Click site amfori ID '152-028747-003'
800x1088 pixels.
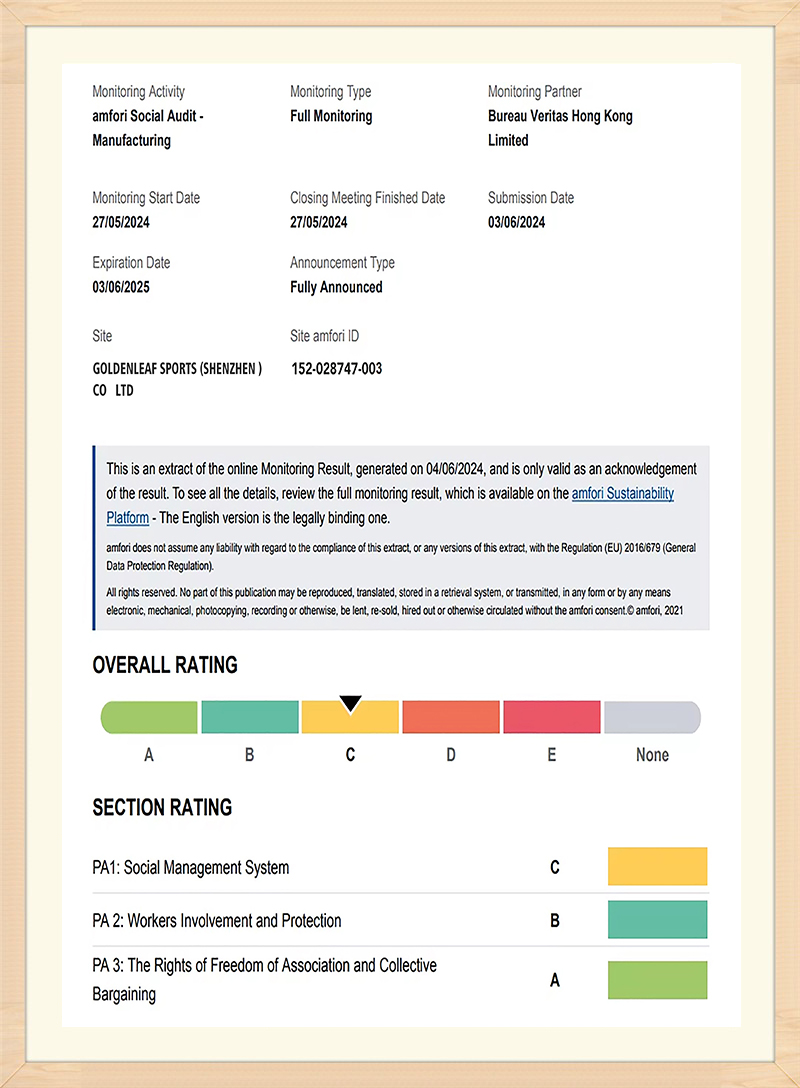[x=337, y=368]
